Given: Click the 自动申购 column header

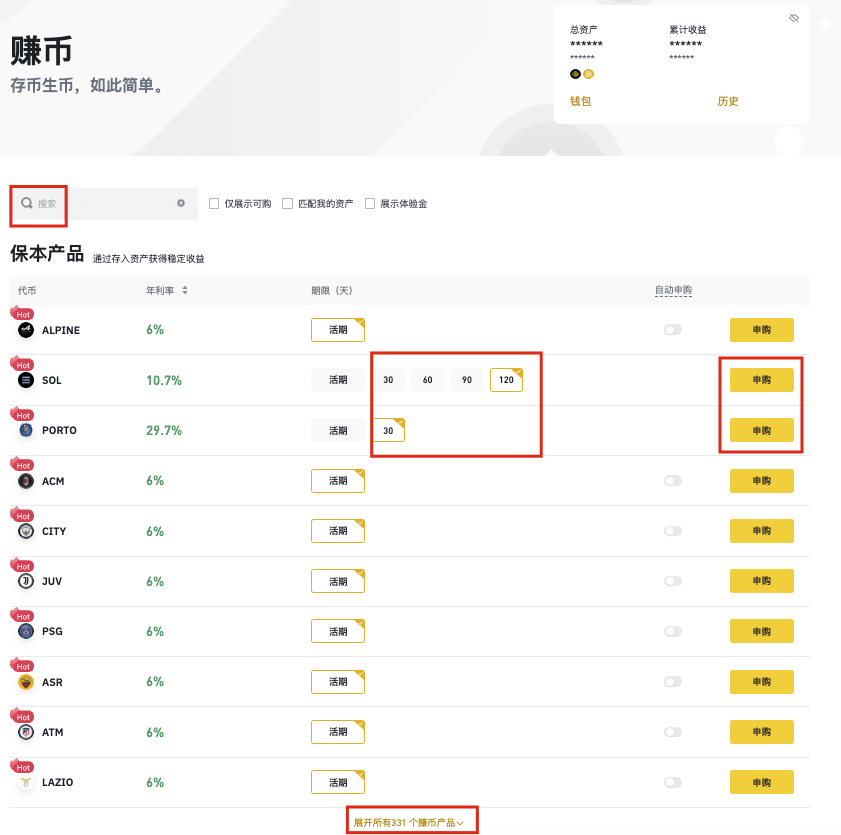Looking at the screenshot, I should click(673, 290).
